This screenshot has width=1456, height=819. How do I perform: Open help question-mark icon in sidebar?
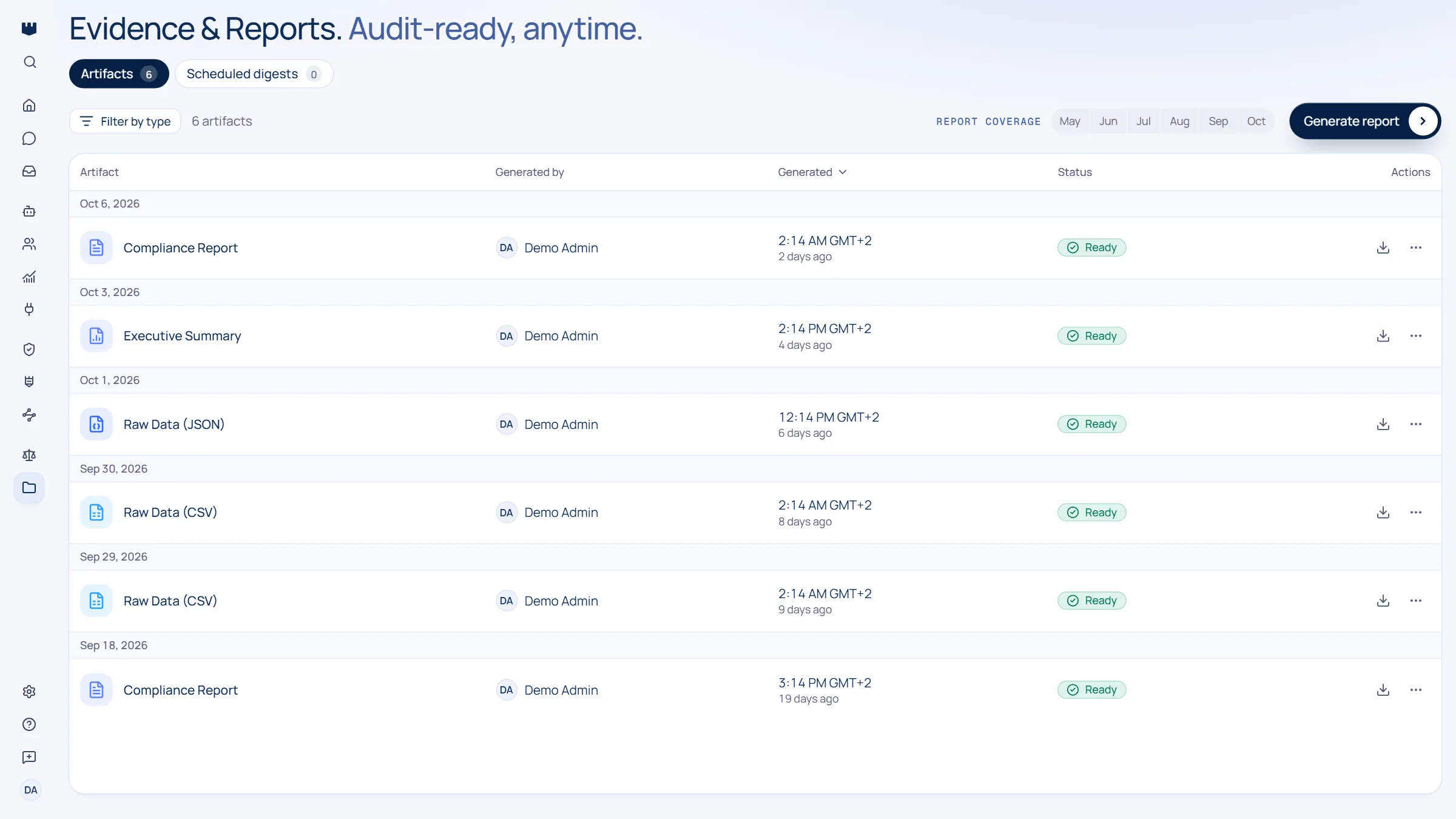29,724
